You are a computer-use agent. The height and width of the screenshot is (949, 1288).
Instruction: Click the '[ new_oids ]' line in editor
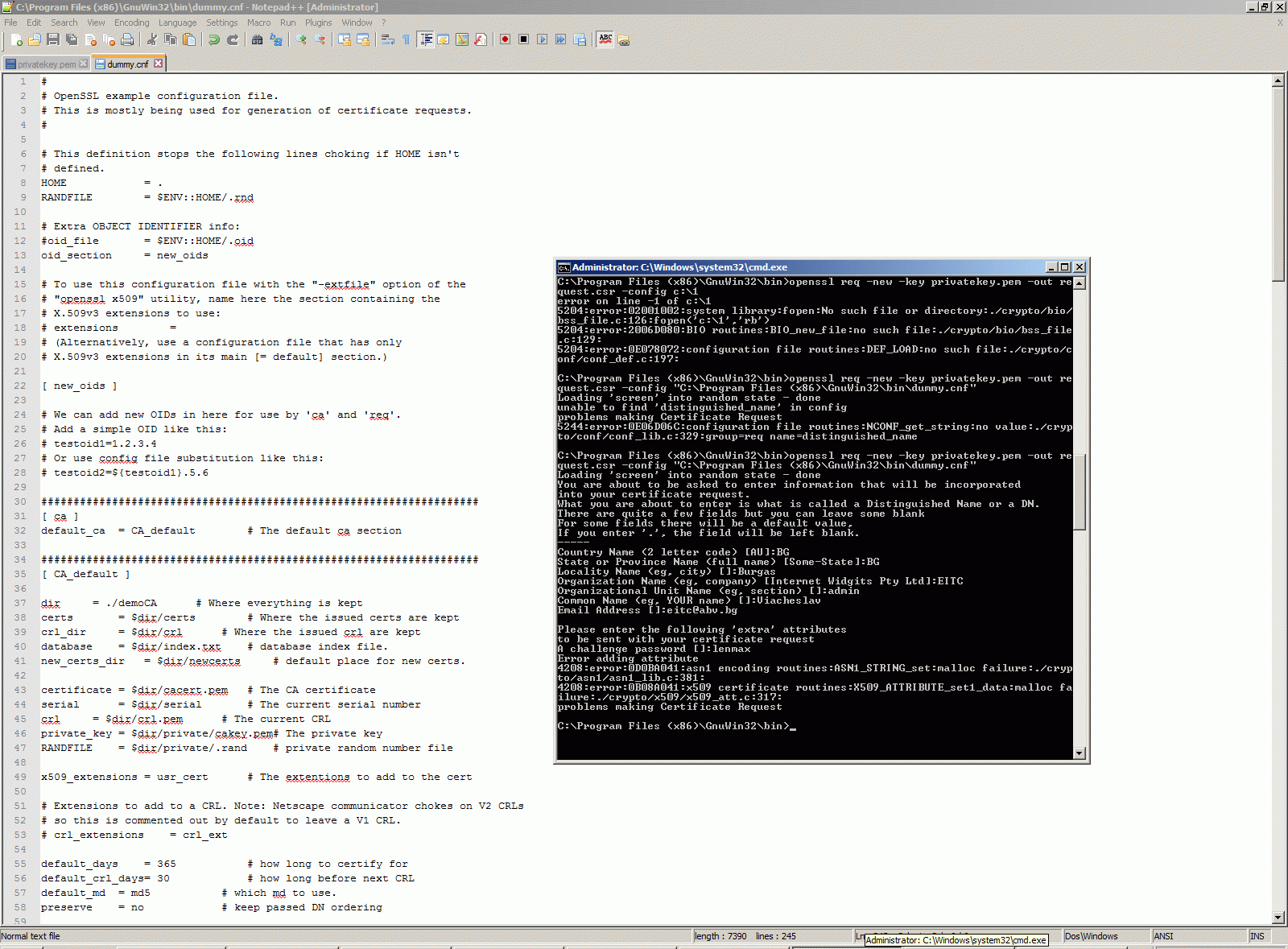80,386
